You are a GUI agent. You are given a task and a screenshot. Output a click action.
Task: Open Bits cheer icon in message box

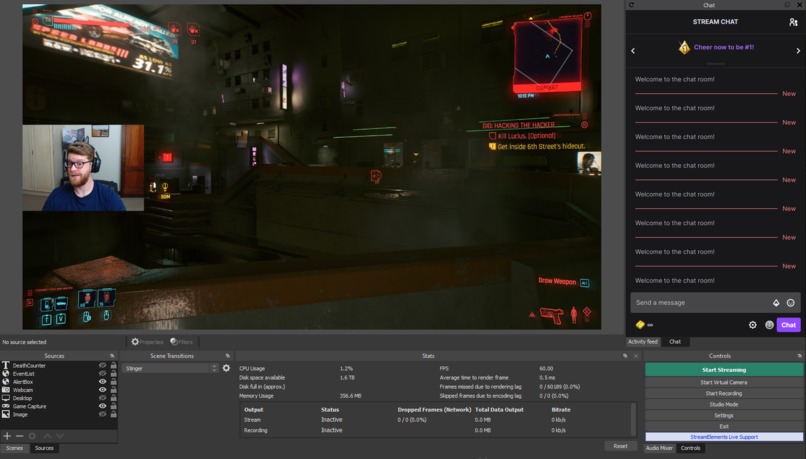pos(776,303)
